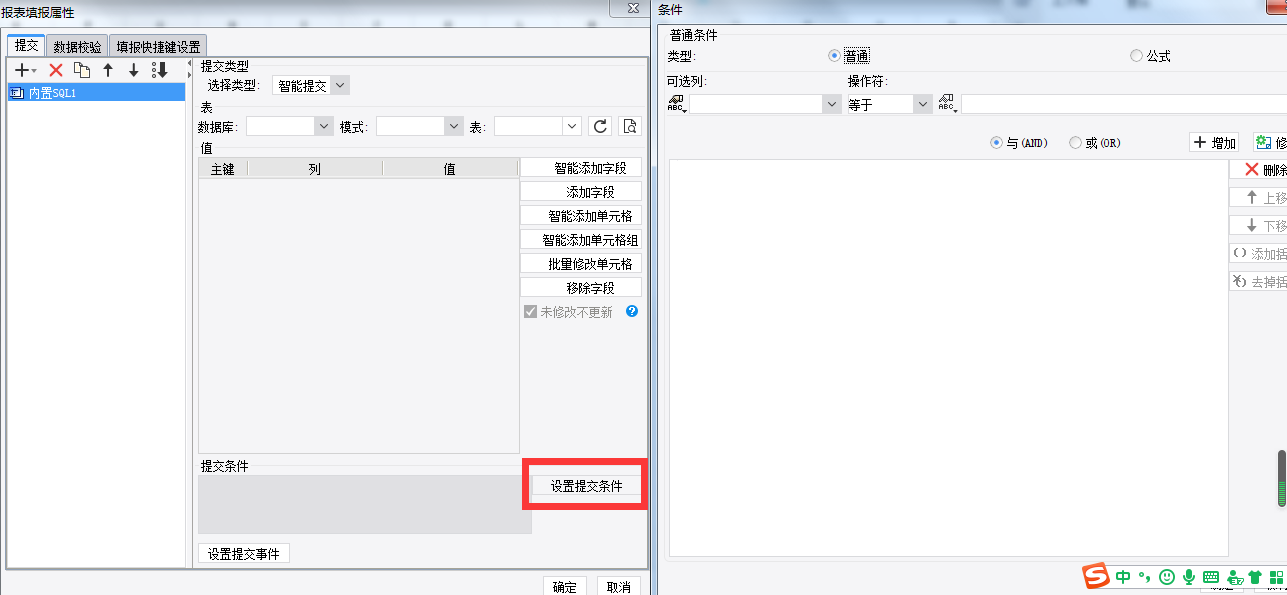
Task: Click the move down arrow above the SQL list
Action: click(133, 70)
